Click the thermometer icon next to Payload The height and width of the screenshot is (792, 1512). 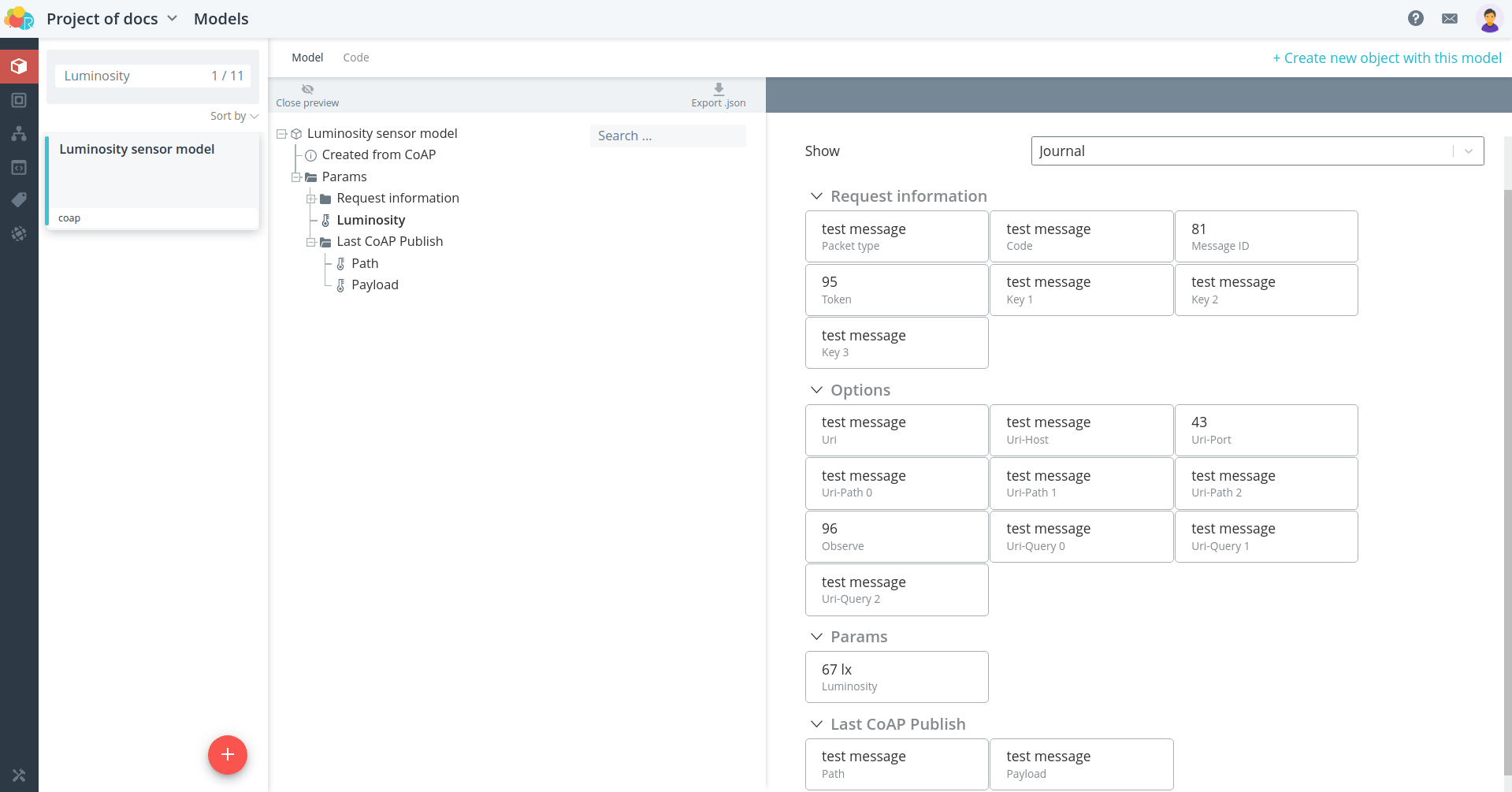pyautogui.click(x=340, y=285)
